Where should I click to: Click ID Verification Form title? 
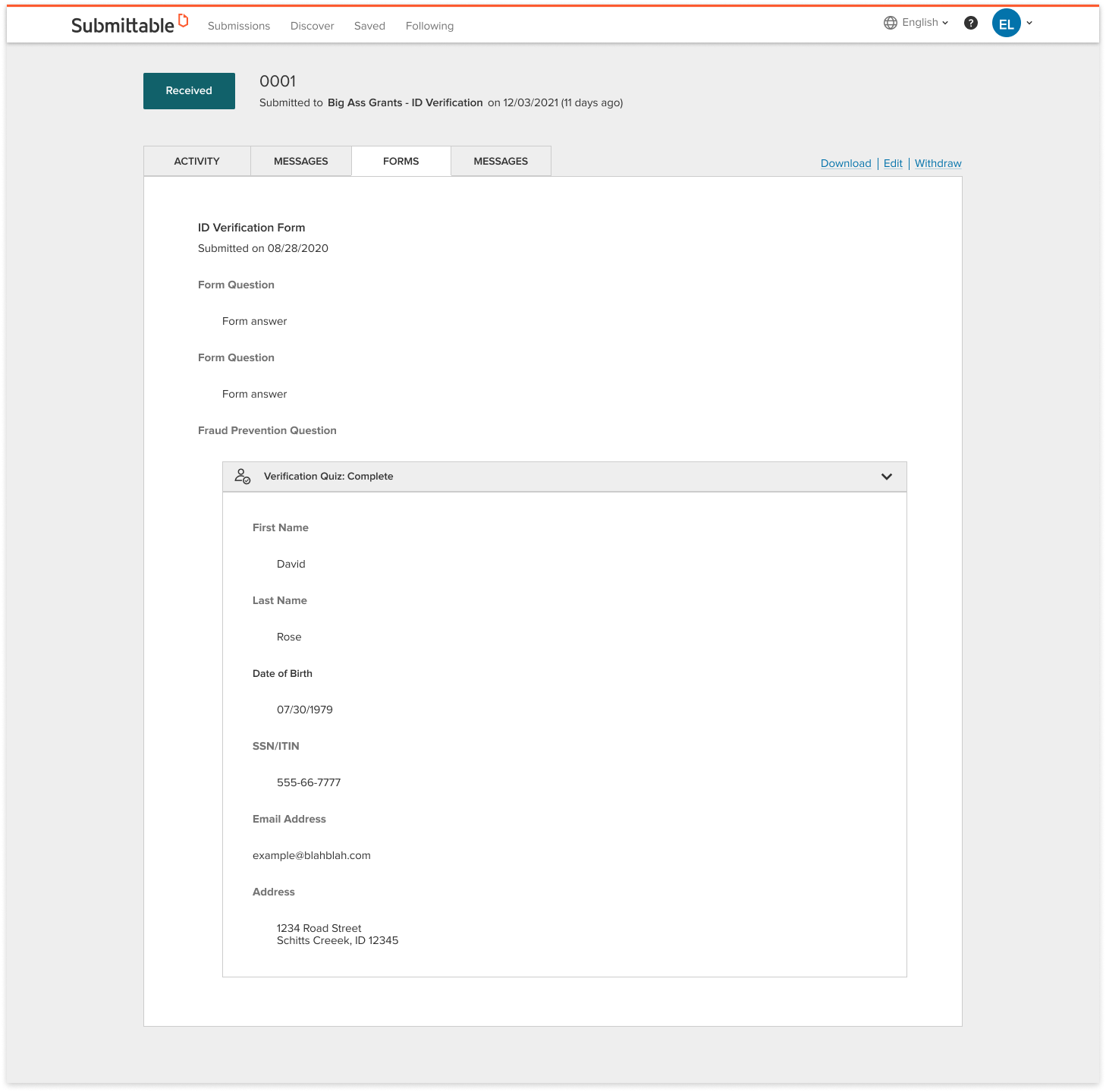click(252, 228)
